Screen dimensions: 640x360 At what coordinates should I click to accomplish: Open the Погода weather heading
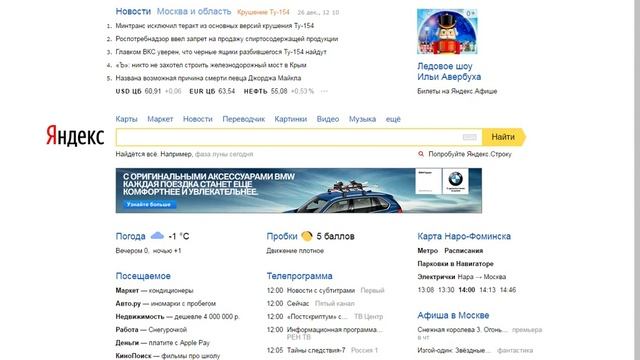pos(131,236)
